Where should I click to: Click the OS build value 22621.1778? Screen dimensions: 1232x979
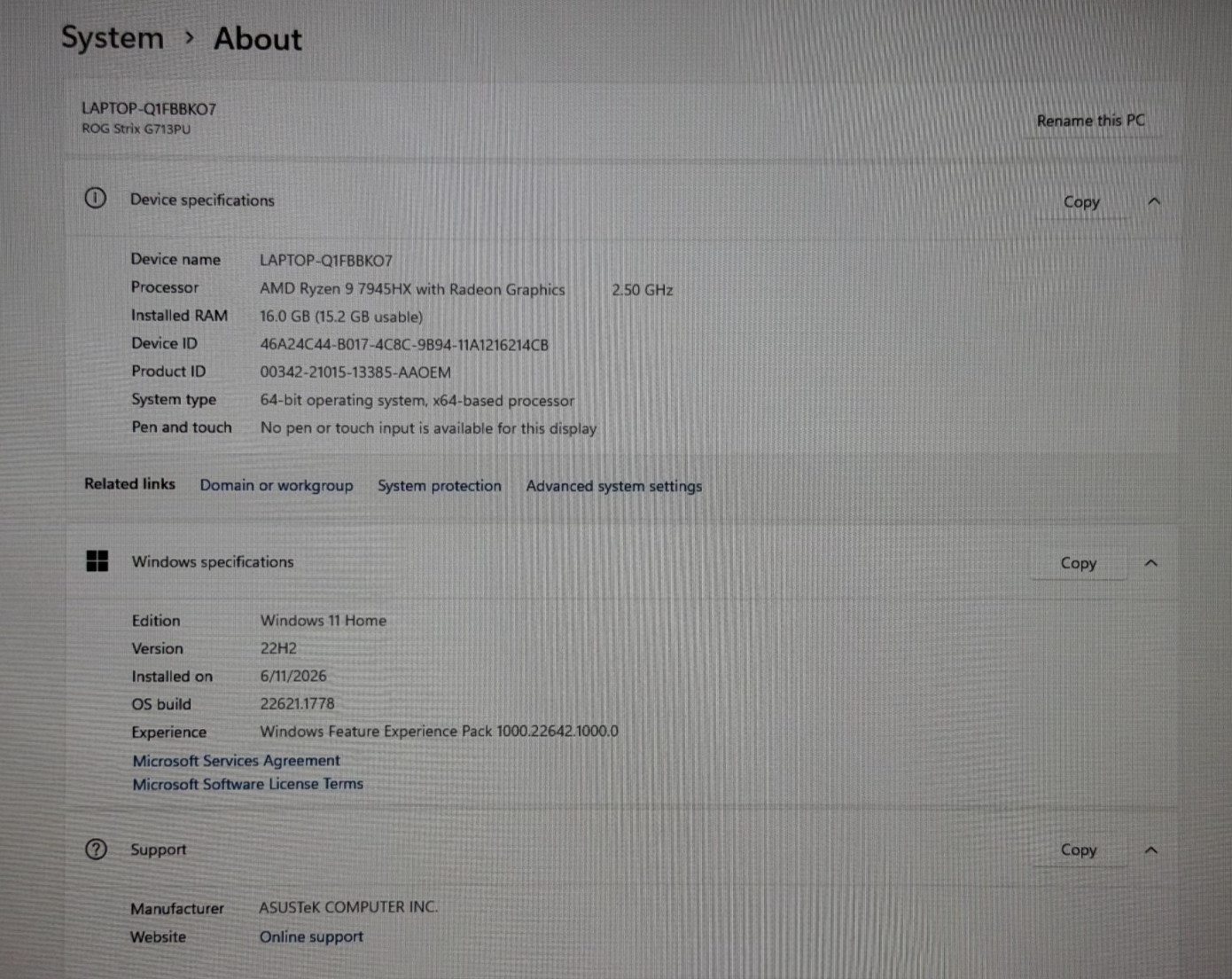tap(298, 703)
